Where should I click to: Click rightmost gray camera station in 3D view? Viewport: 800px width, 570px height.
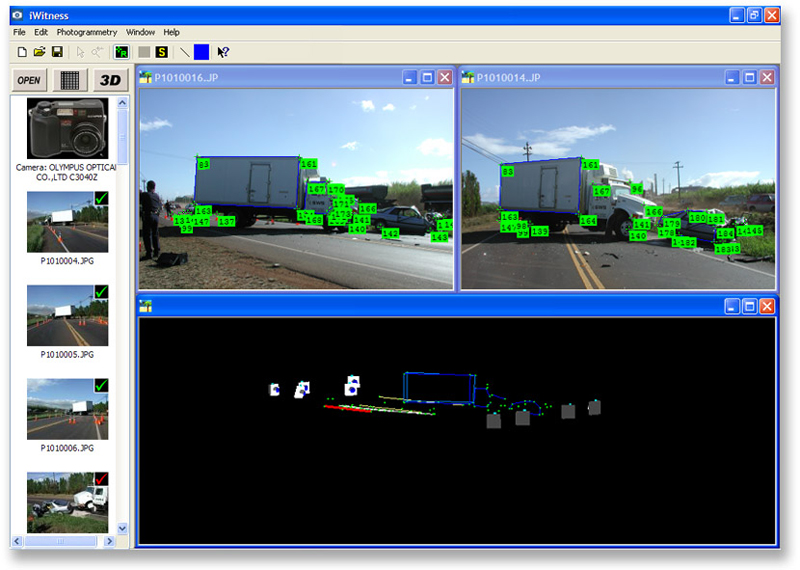594,407
